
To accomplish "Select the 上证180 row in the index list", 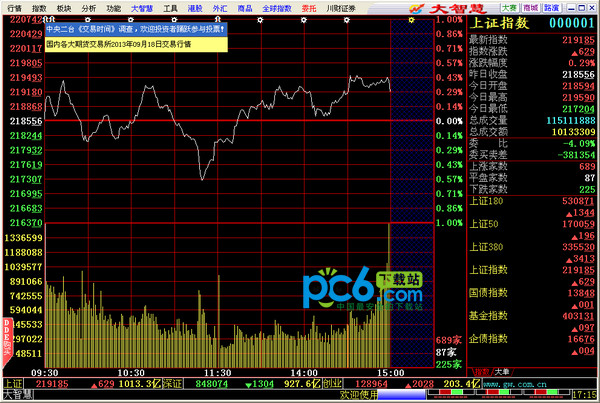I will (x=532, y=207).
